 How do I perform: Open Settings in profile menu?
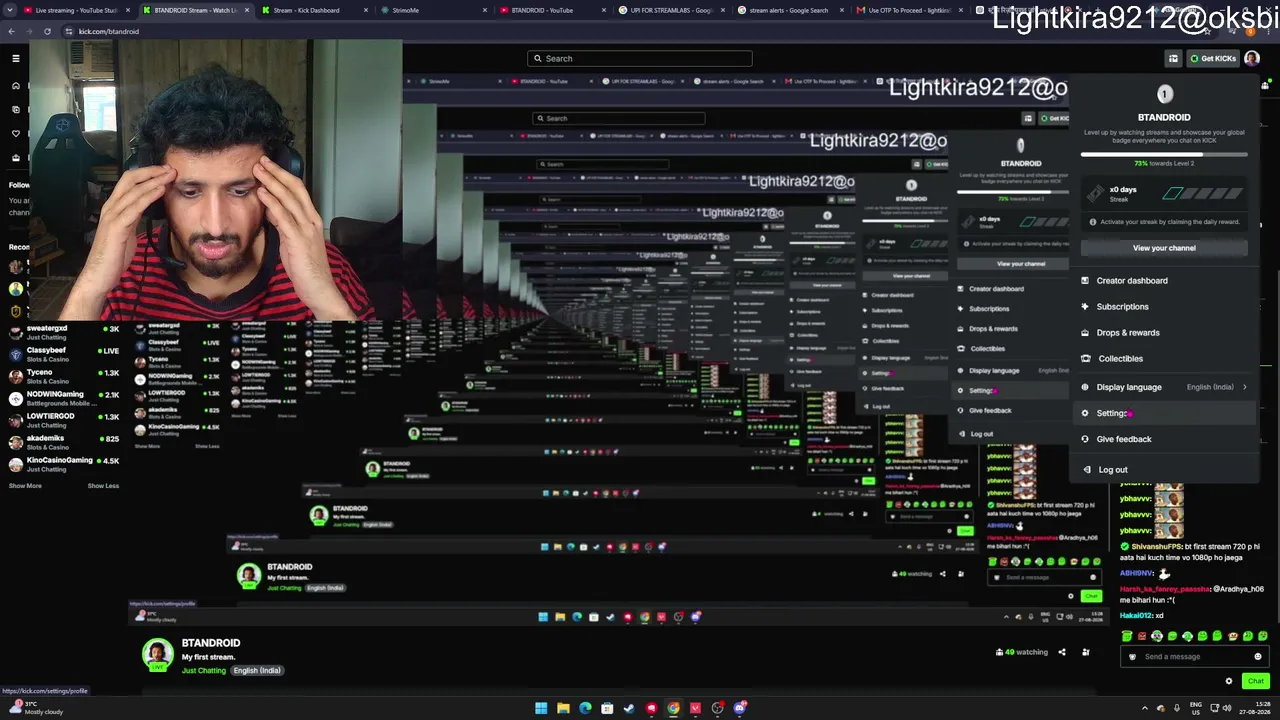coord(1164,413)
